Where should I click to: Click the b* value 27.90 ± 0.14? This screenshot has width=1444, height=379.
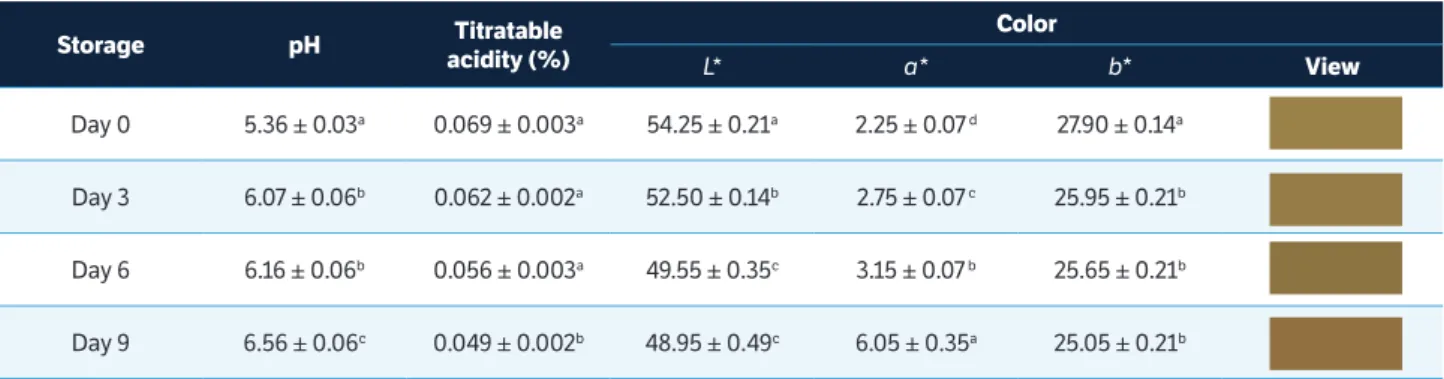[x=1114, y=125]
